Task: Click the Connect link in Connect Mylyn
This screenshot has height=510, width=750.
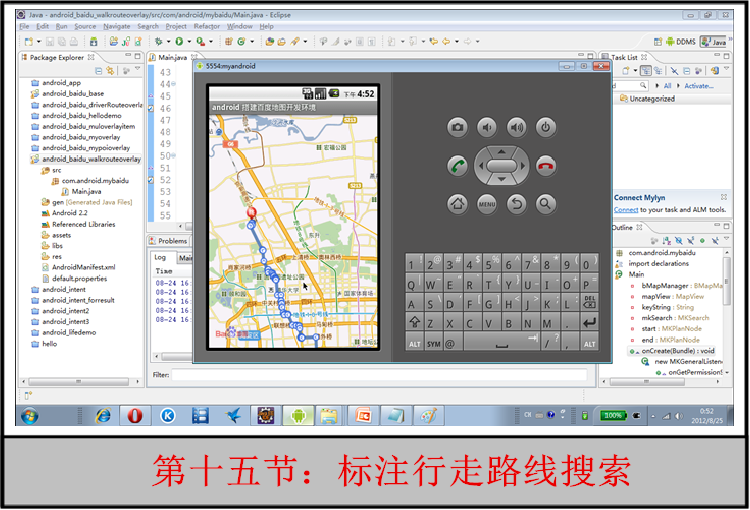Action: (626, 210)
